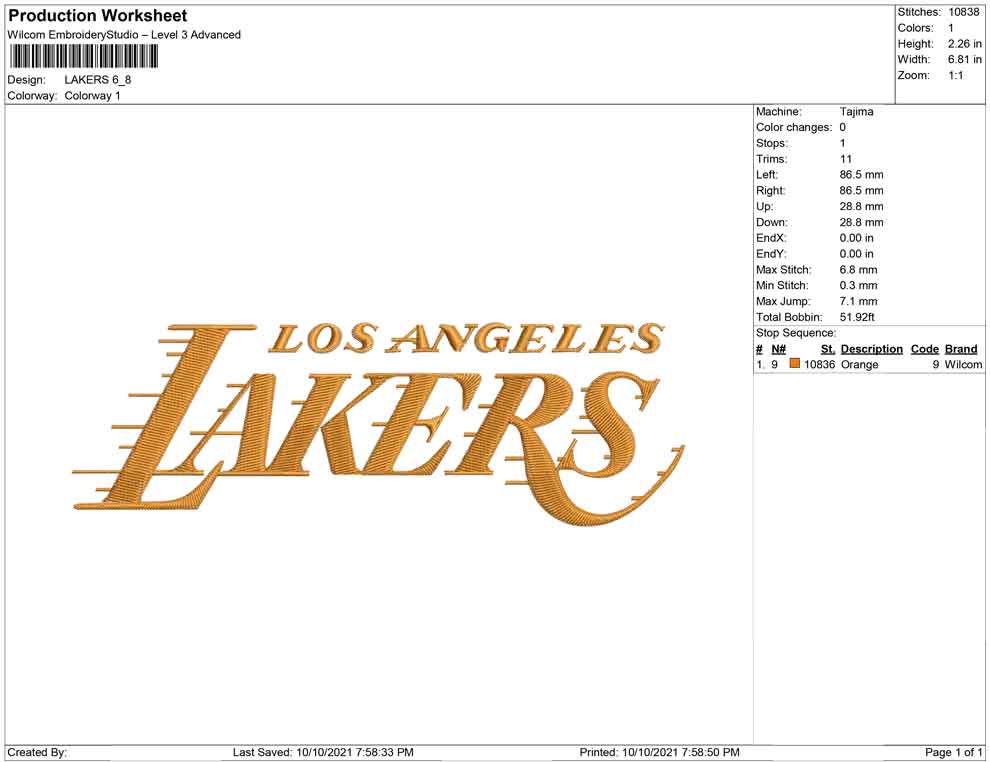Click the 'Last Saved: 10/10/2021 7:58:33 PM' footer
The width and height of the screenshot is (990, 762).
coord(323,752)
